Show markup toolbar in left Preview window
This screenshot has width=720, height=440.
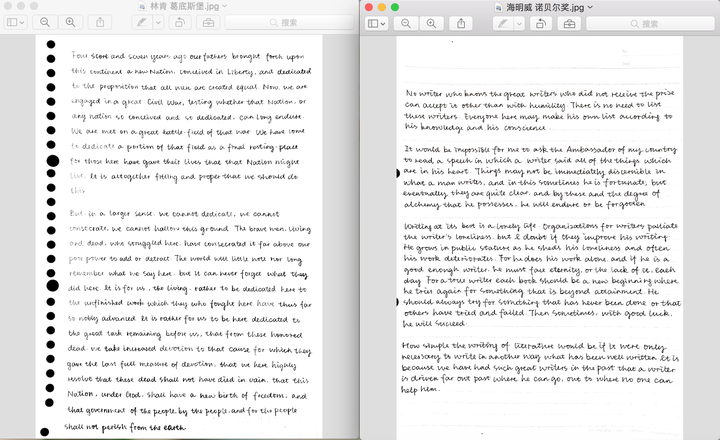208,22
